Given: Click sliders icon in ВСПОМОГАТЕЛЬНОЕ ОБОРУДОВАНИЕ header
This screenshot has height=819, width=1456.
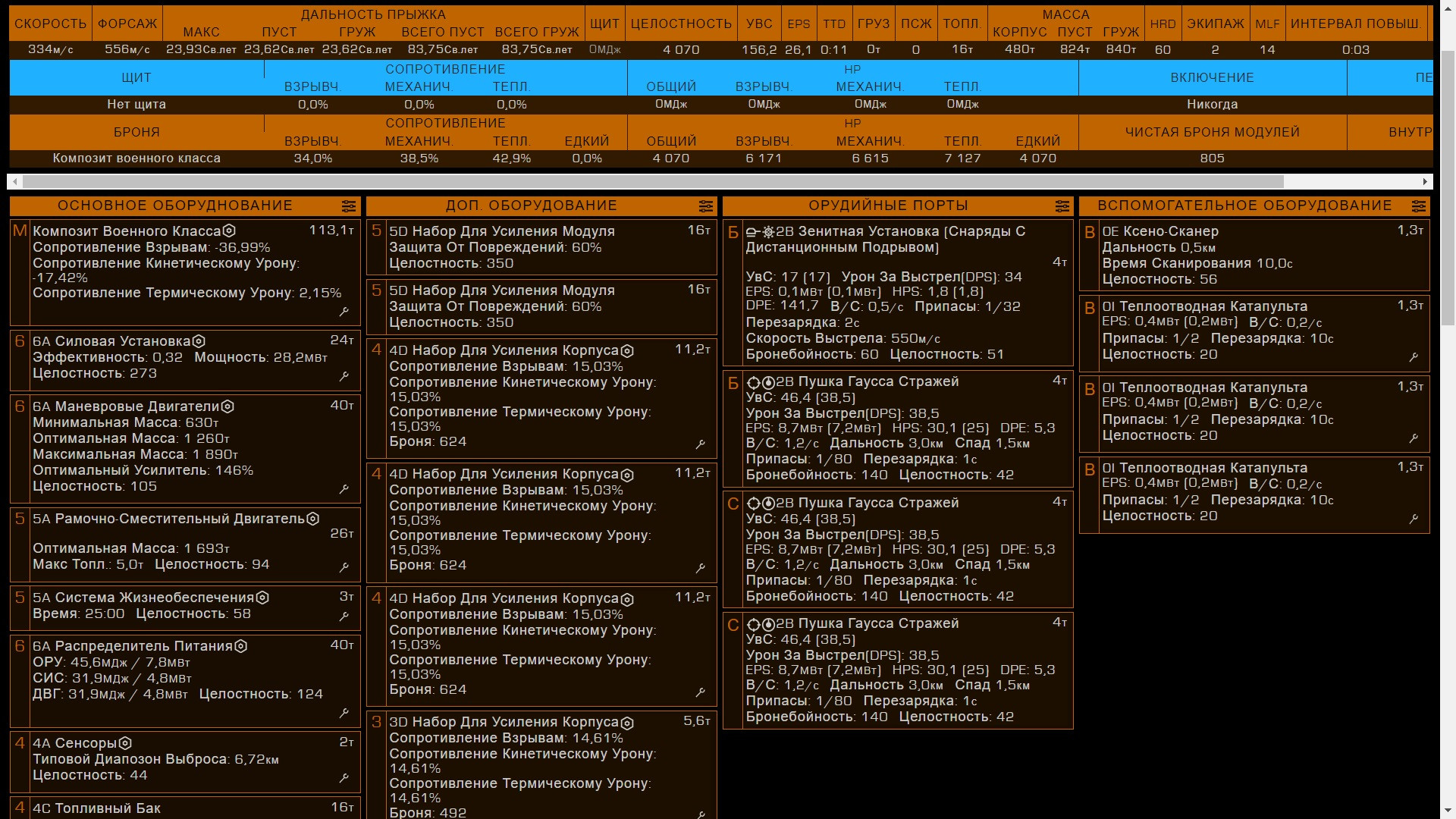Looking at the screenshot, I should [1419, 206].
